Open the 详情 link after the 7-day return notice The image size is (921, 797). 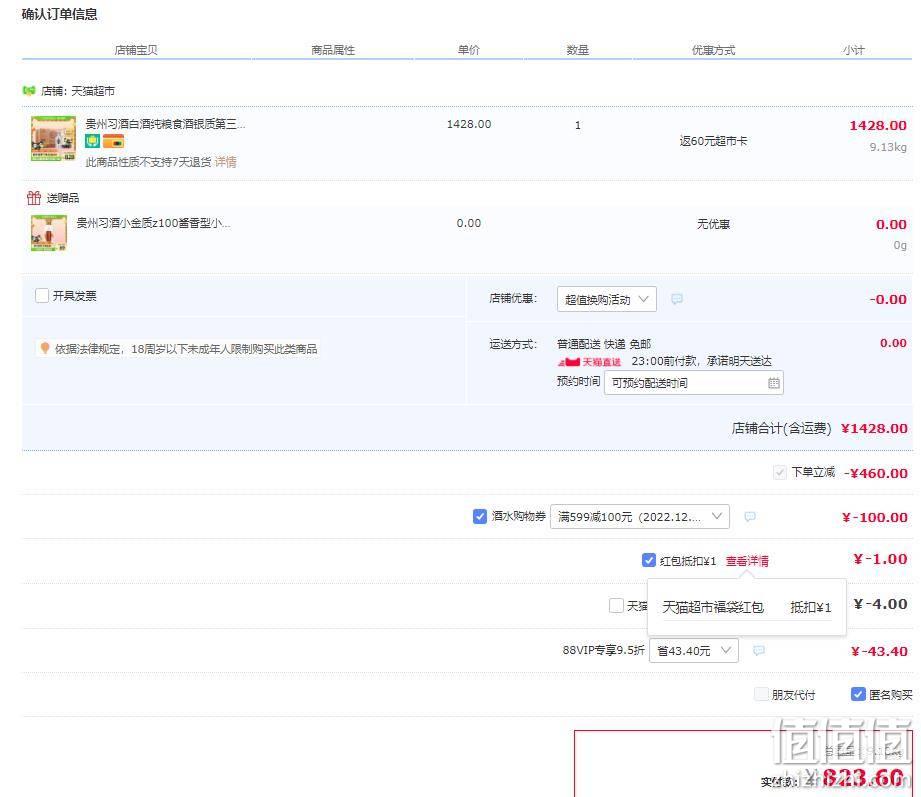226,162
